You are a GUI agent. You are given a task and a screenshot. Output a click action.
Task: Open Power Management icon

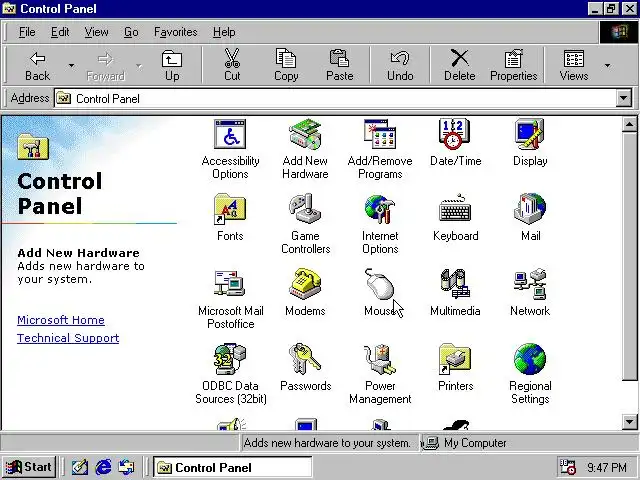pyautogui.click(x=380, y=359)
